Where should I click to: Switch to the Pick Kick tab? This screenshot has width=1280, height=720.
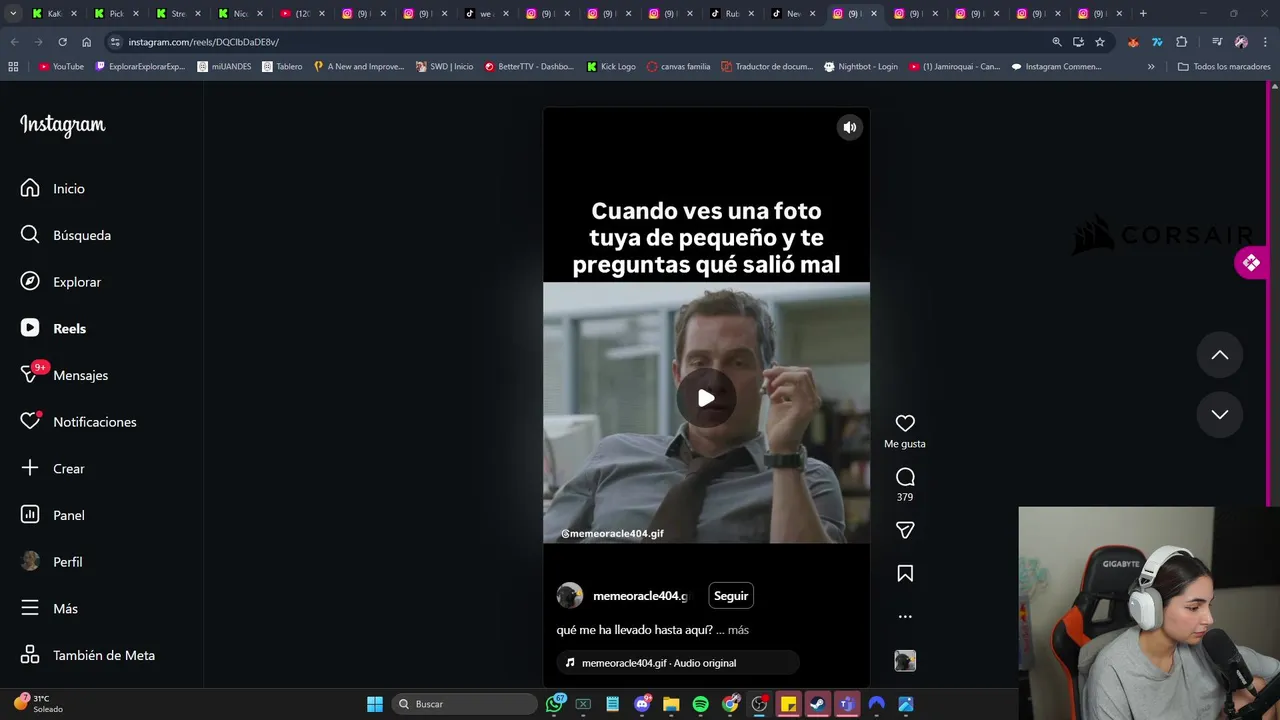click(116, 13)
